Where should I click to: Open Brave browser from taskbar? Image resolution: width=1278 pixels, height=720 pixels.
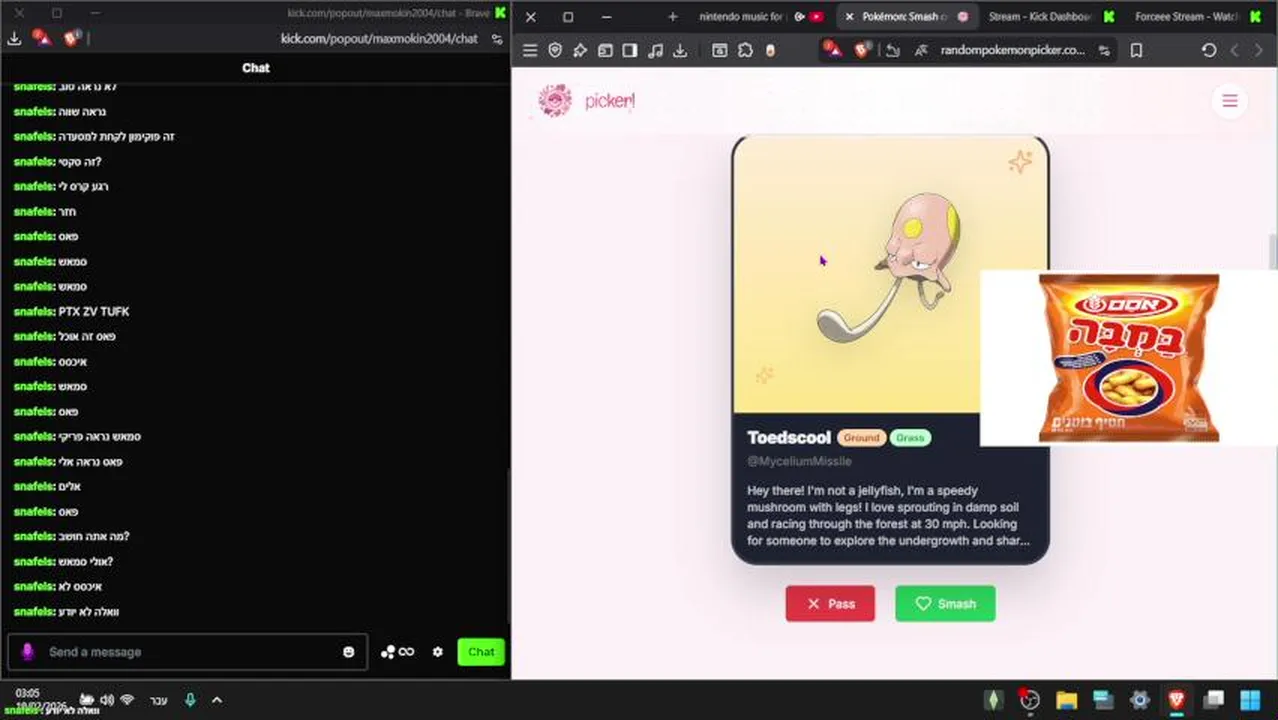[1176, 700]
